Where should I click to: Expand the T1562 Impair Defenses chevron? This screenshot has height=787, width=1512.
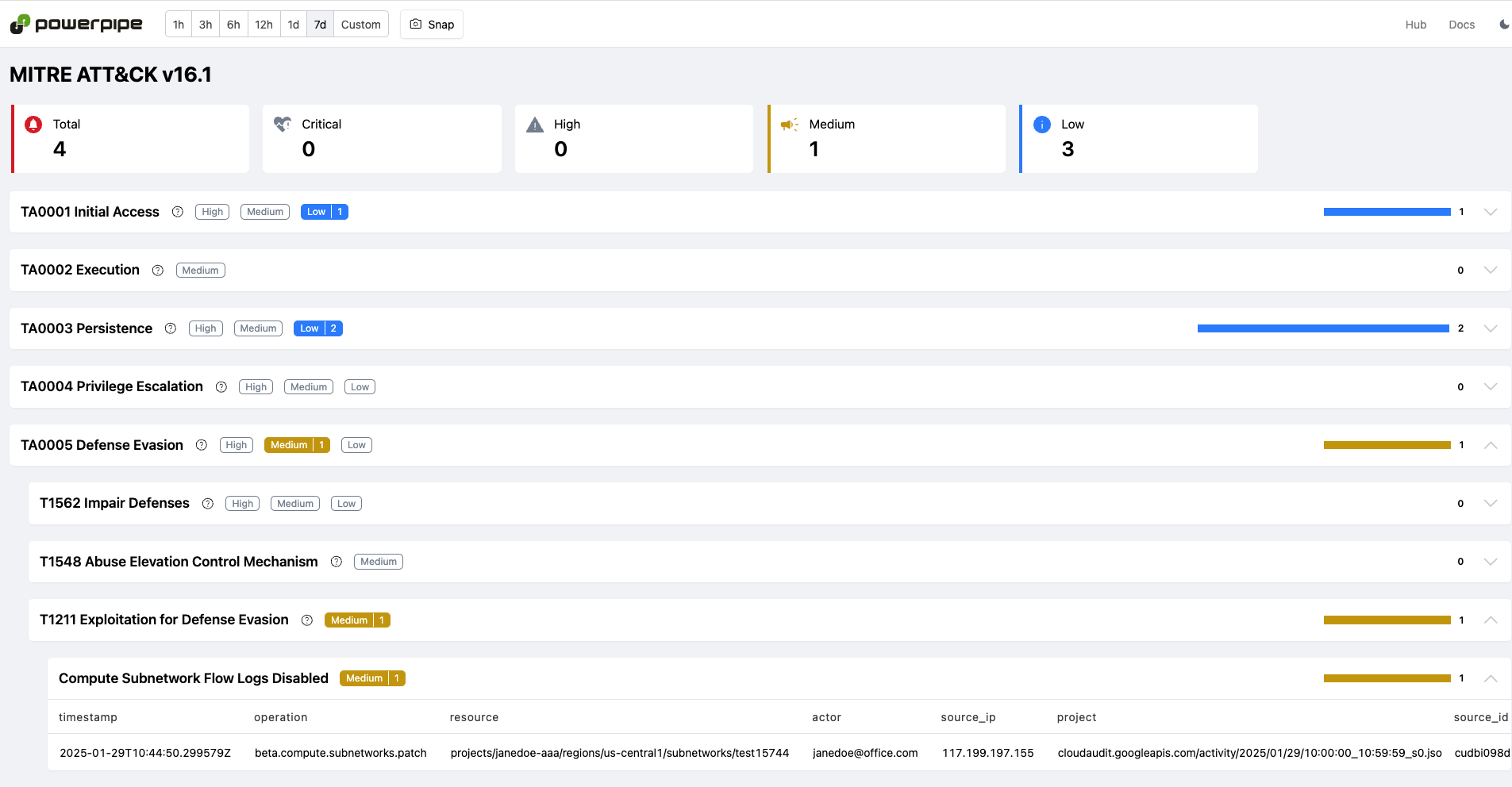(1491, 504)
